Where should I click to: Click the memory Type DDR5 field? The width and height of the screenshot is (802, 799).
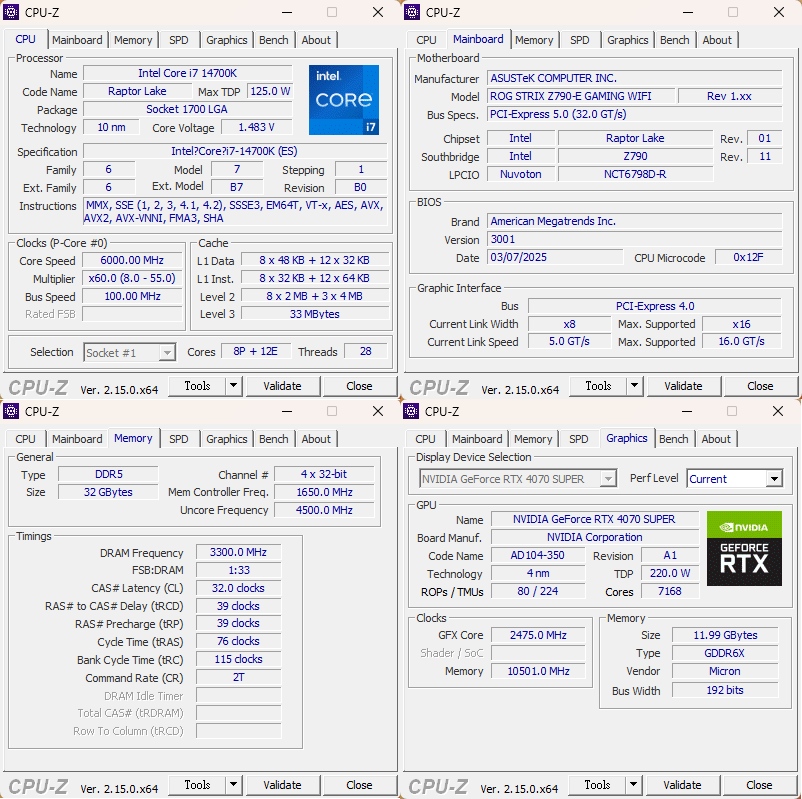(x=108, y=474)
